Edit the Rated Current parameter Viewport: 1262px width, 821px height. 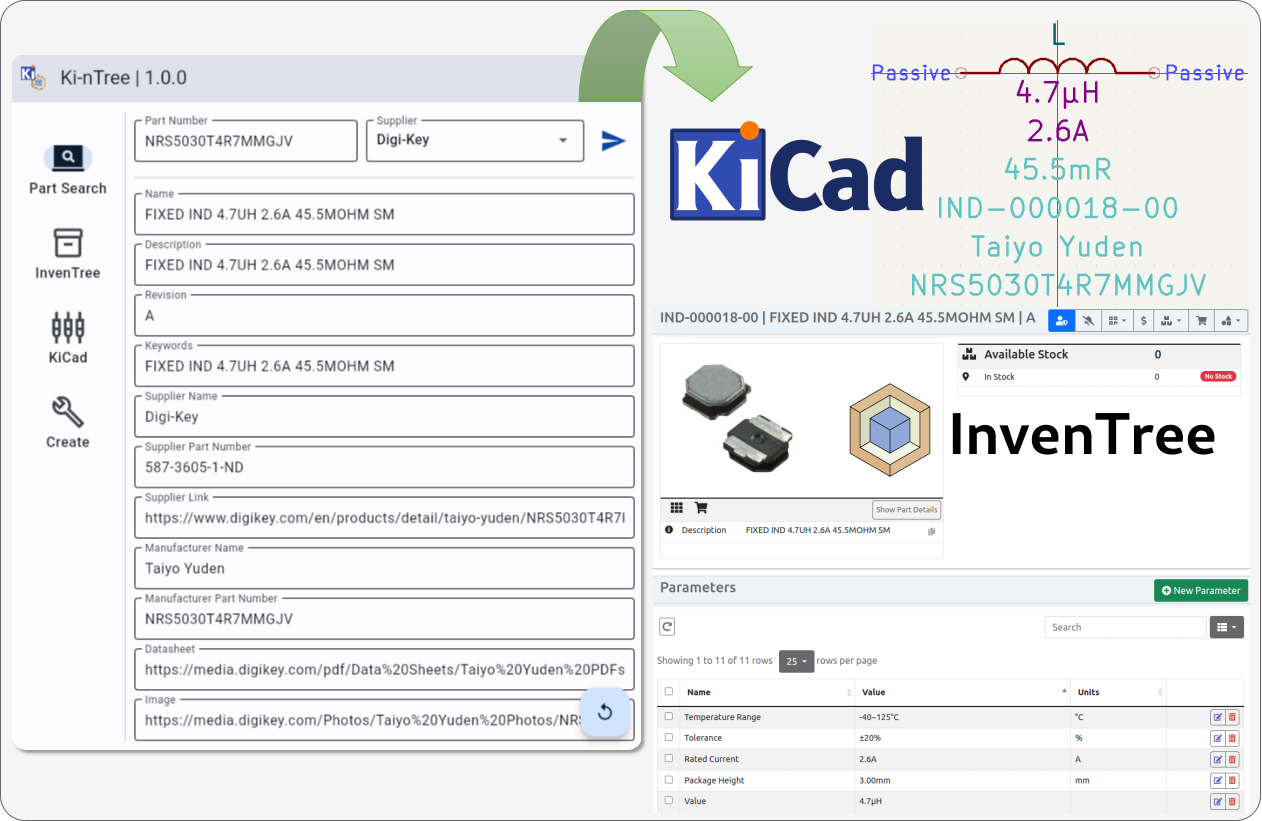click(x=1217, y=759)
